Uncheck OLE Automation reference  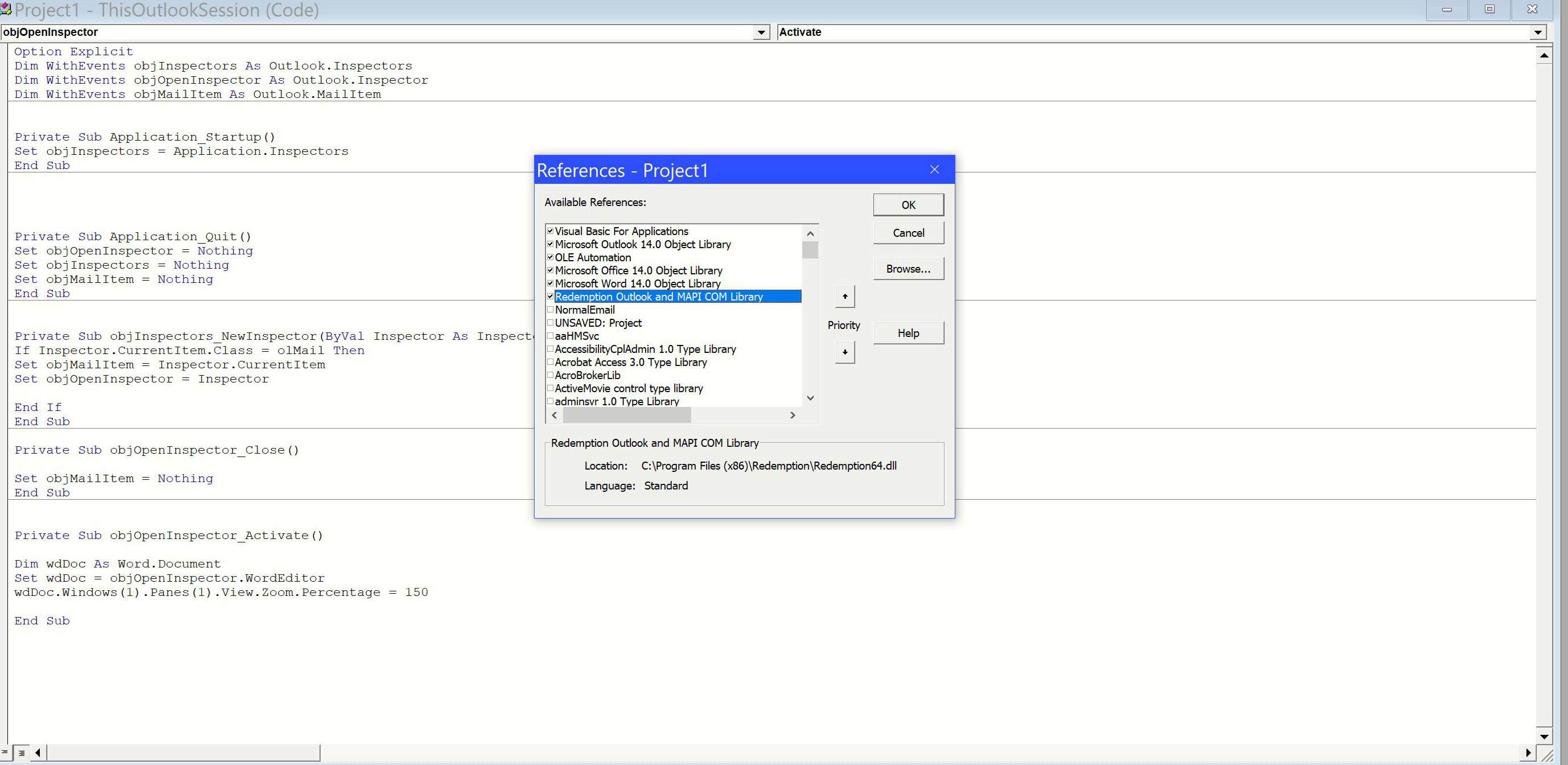point(550,257)
